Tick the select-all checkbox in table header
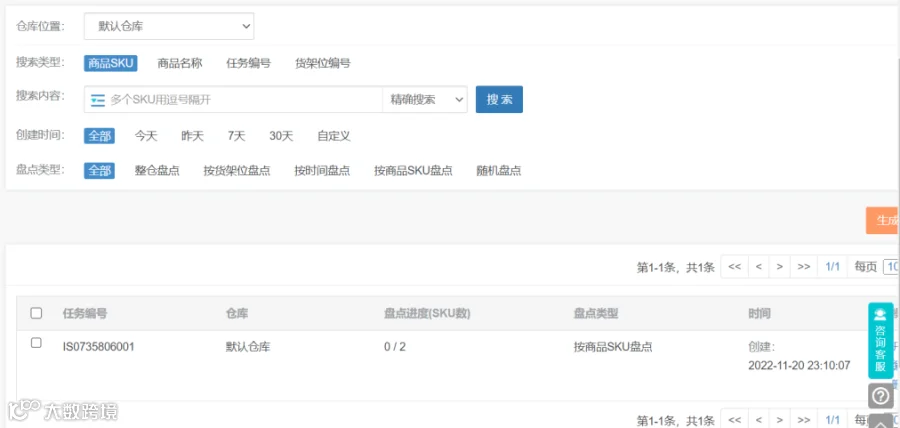 36,313
